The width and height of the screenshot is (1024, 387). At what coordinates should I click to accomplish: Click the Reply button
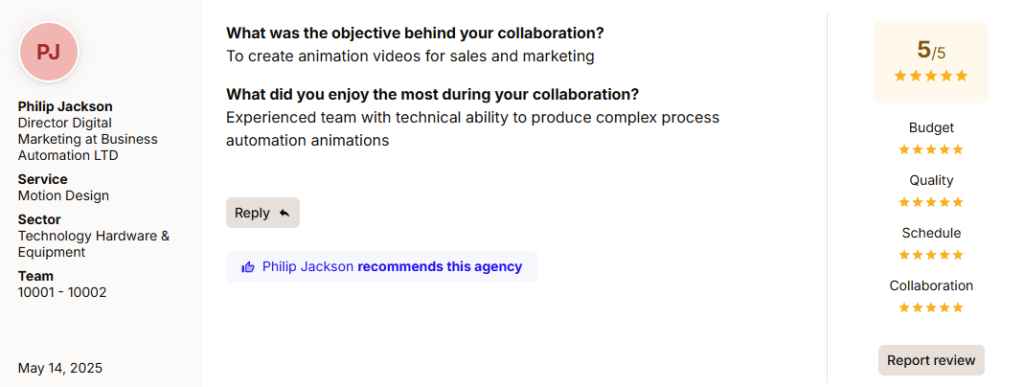tap(263, 213)
